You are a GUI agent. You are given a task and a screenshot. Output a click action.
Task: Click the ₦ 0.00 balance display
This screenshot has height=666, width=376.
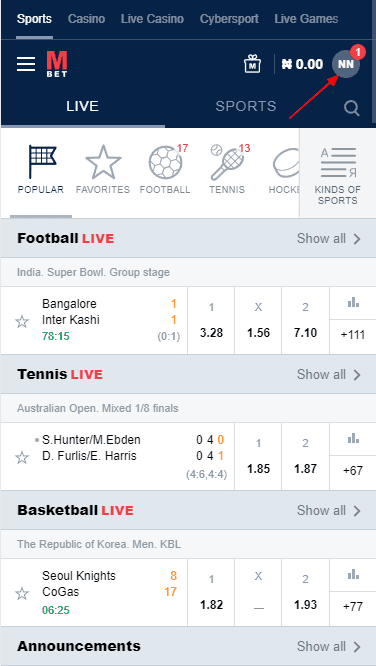click(x=302, y=64)
